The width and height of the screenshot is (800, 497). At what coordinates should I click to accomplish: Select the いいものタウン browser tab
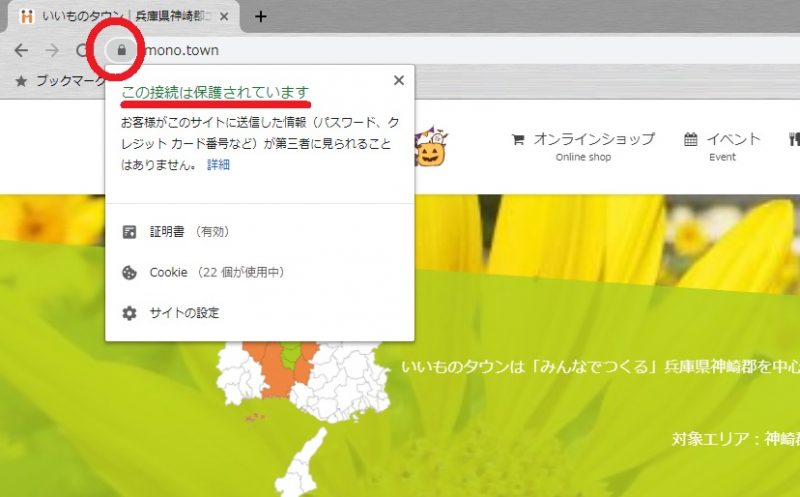tap(120, 16)
